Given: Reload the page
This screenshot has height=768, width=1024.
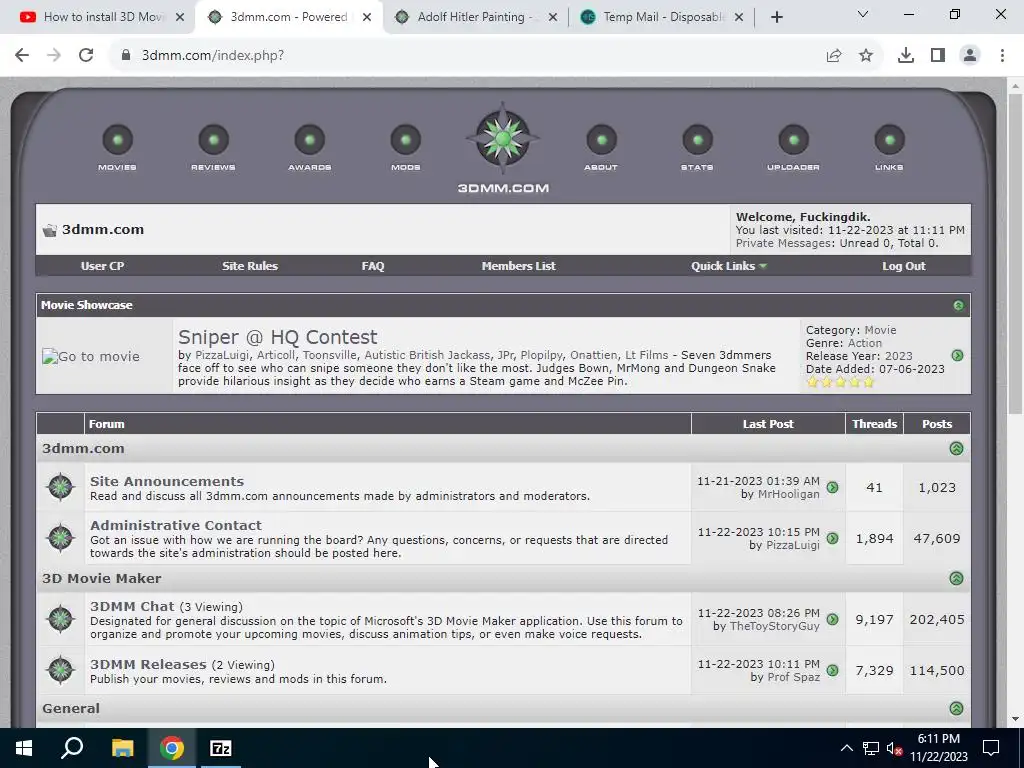Looking at the screenshot, I should (86, 56).
